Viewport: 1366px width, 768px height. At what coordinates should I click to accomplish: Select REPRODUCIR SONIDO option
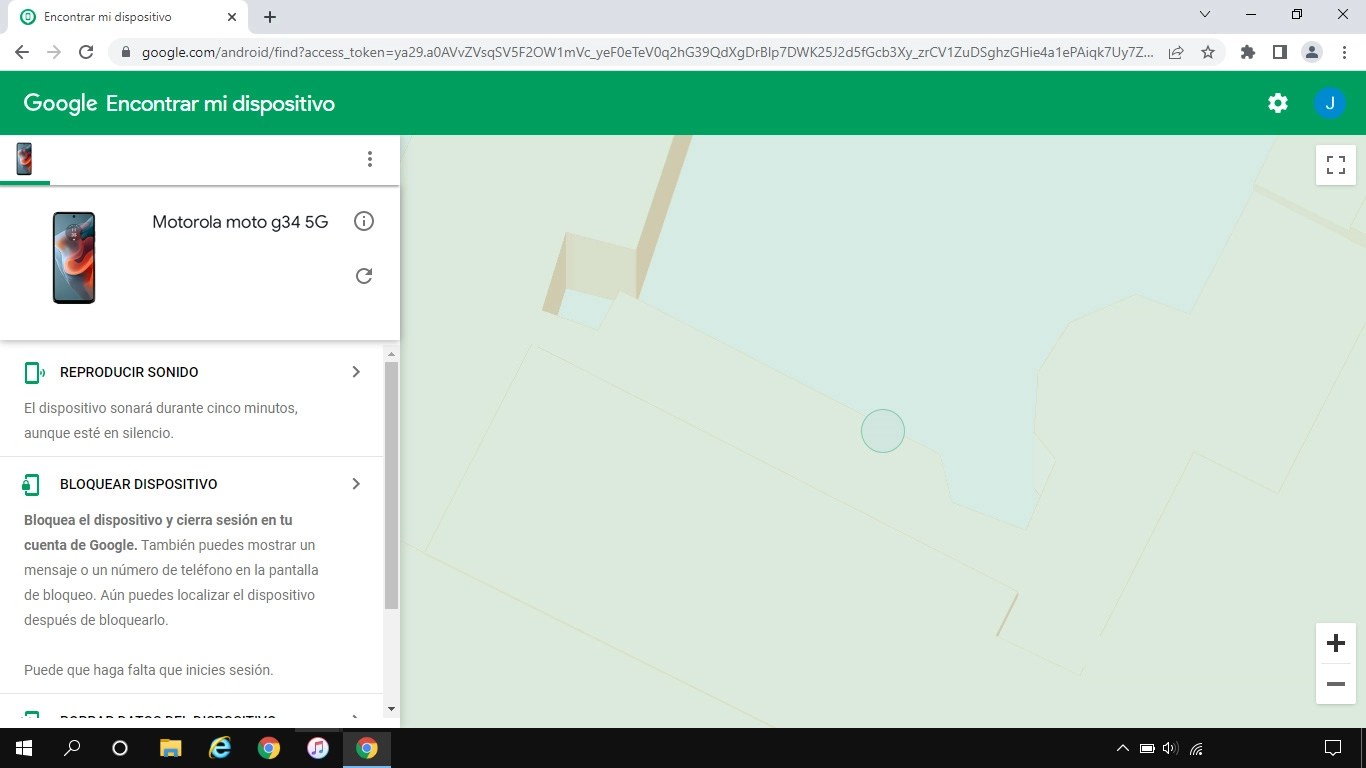coord(129,372)
